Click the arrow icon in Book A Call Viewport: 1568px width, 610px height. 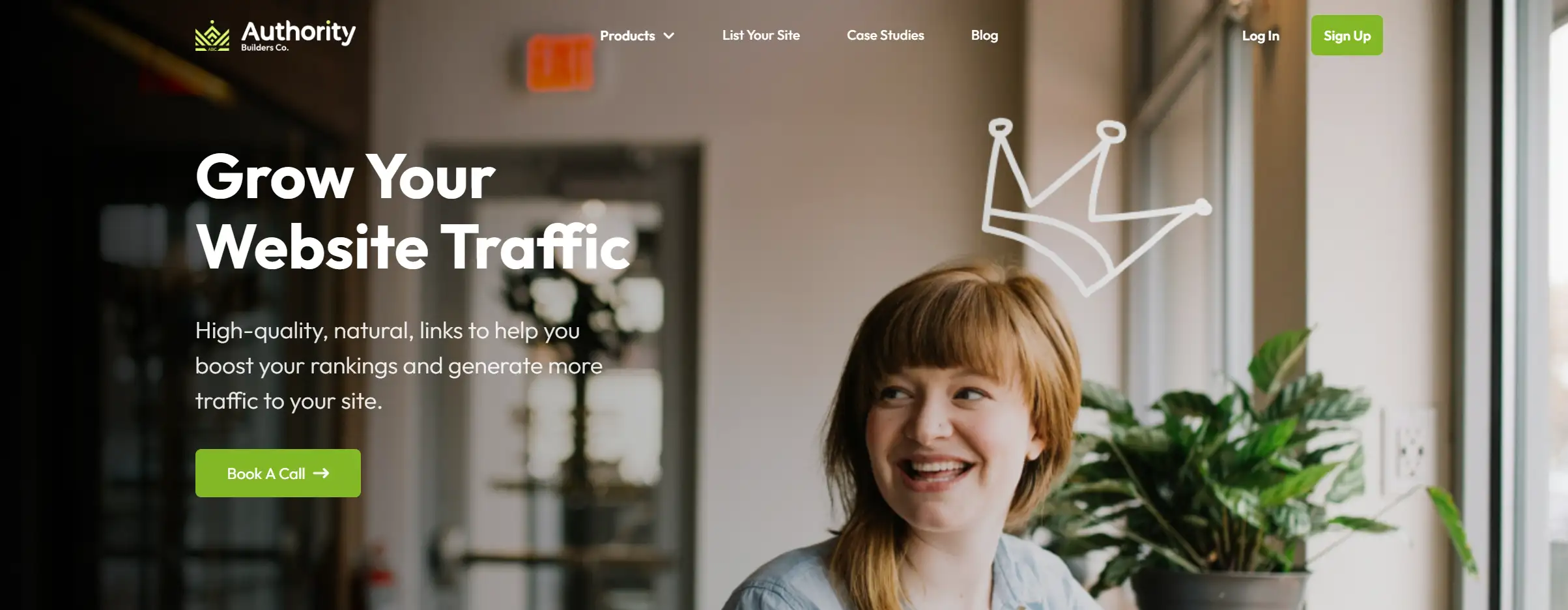[x=321, y=473]
